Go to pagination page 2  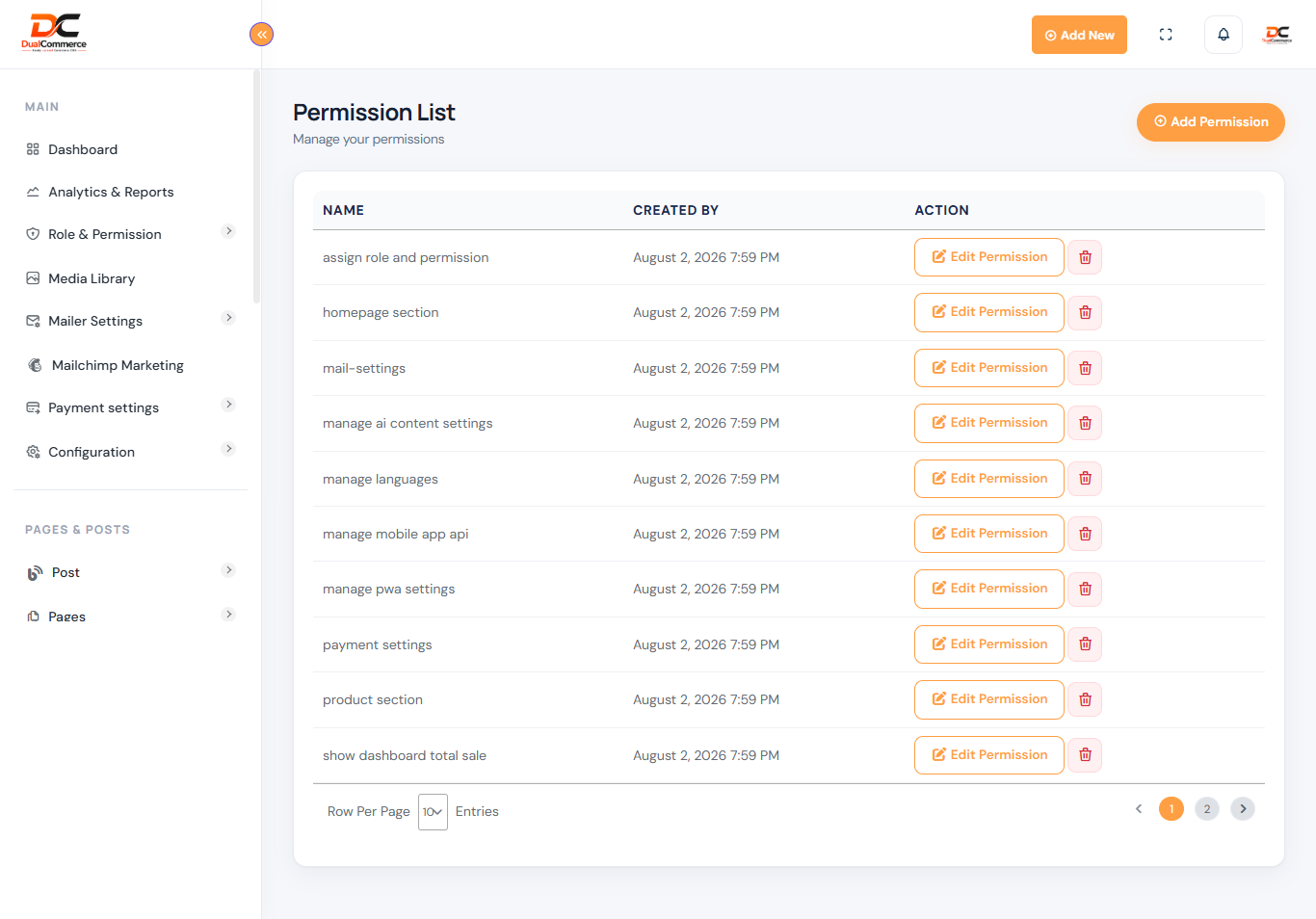coord(1207,809)
